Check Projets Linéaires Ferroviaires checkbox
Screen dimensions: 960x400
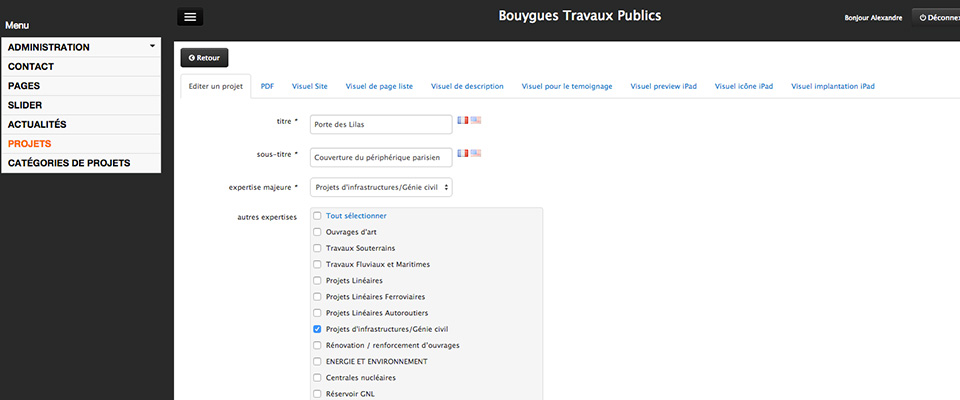317,296
